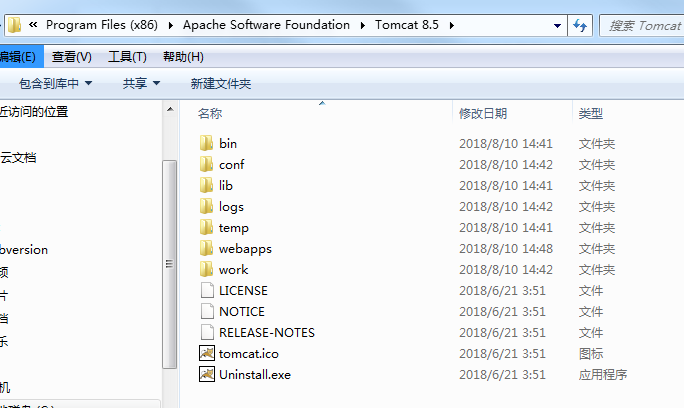Click the refresh button beside address bar

point(580,25)
